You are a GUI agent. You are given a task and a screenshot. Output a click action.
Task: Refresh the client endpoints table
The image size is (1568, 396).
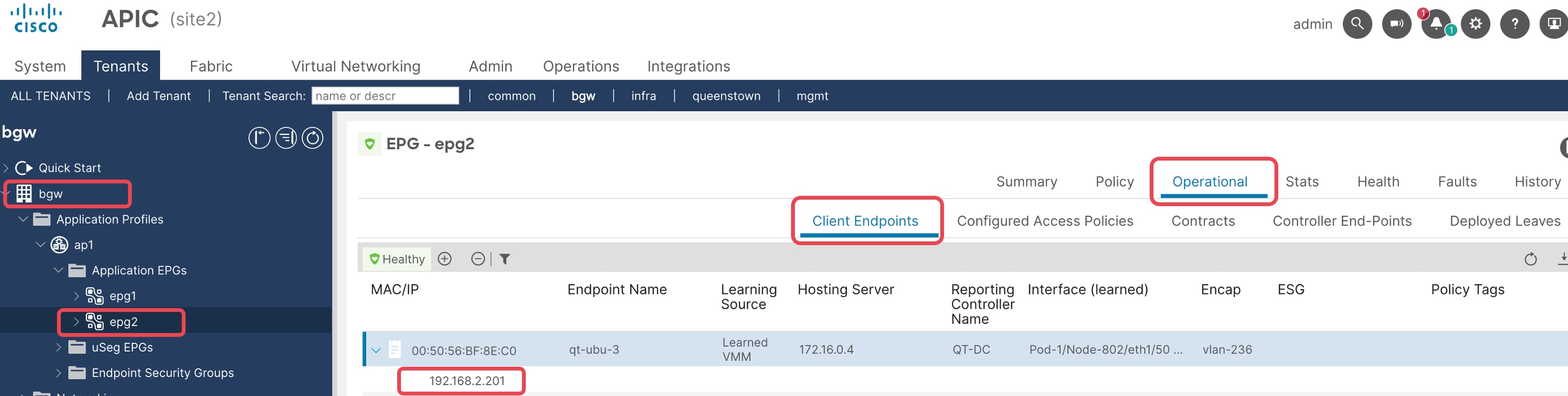[1531, 260]
